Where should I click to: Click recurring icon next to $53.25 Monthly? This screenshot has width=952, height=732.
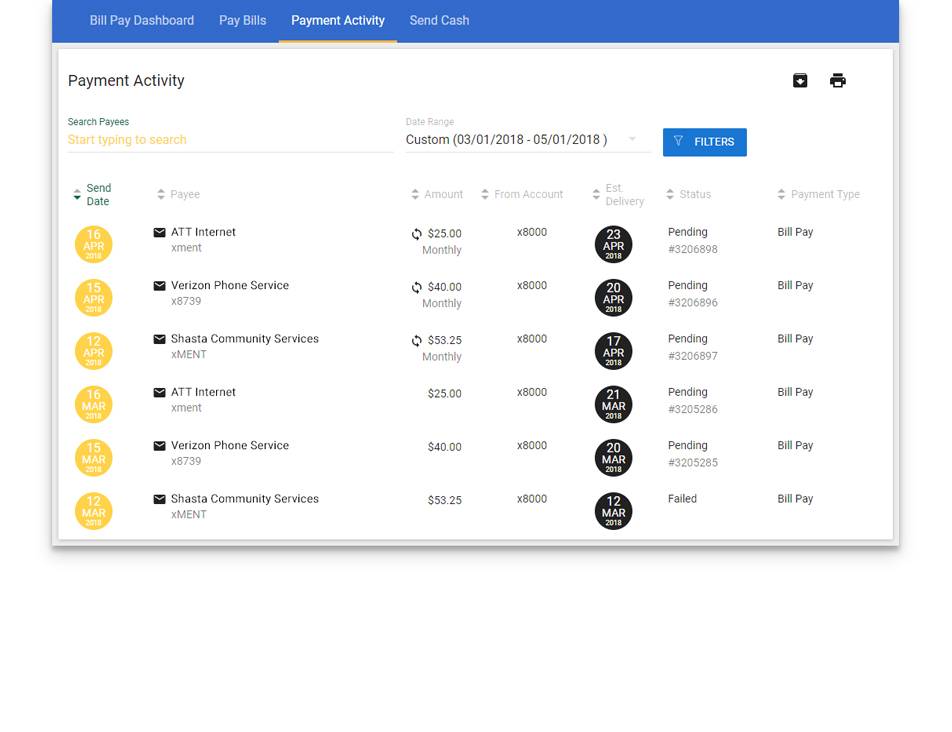point(416,341)
